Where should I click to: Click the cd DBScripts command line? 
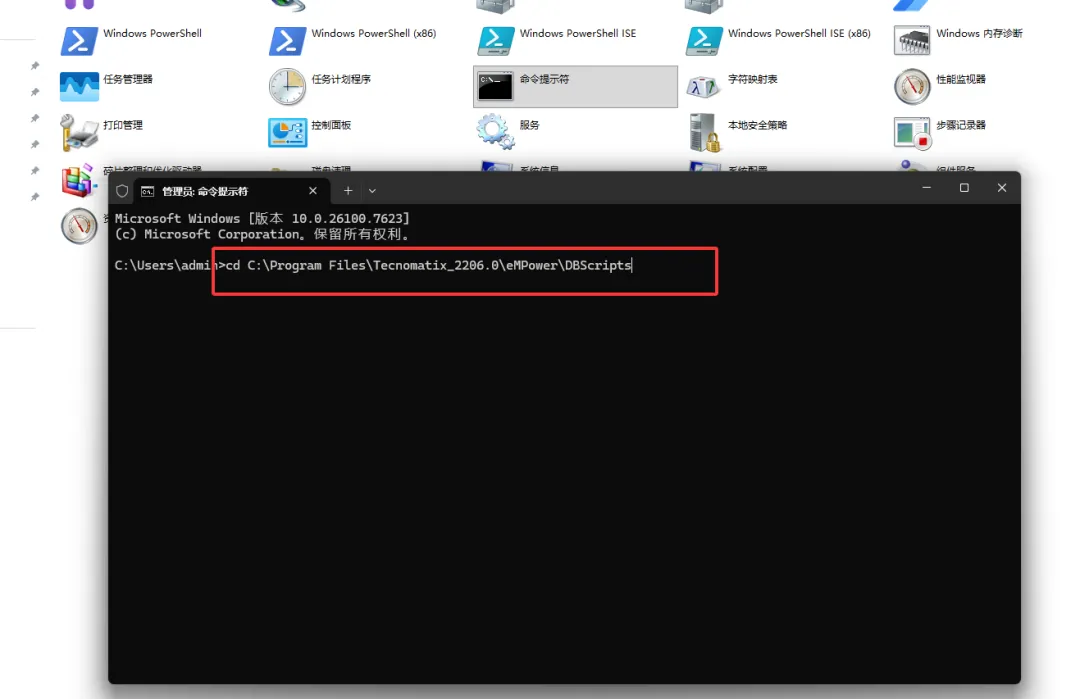pyautogui.click(x=429, y=265)
